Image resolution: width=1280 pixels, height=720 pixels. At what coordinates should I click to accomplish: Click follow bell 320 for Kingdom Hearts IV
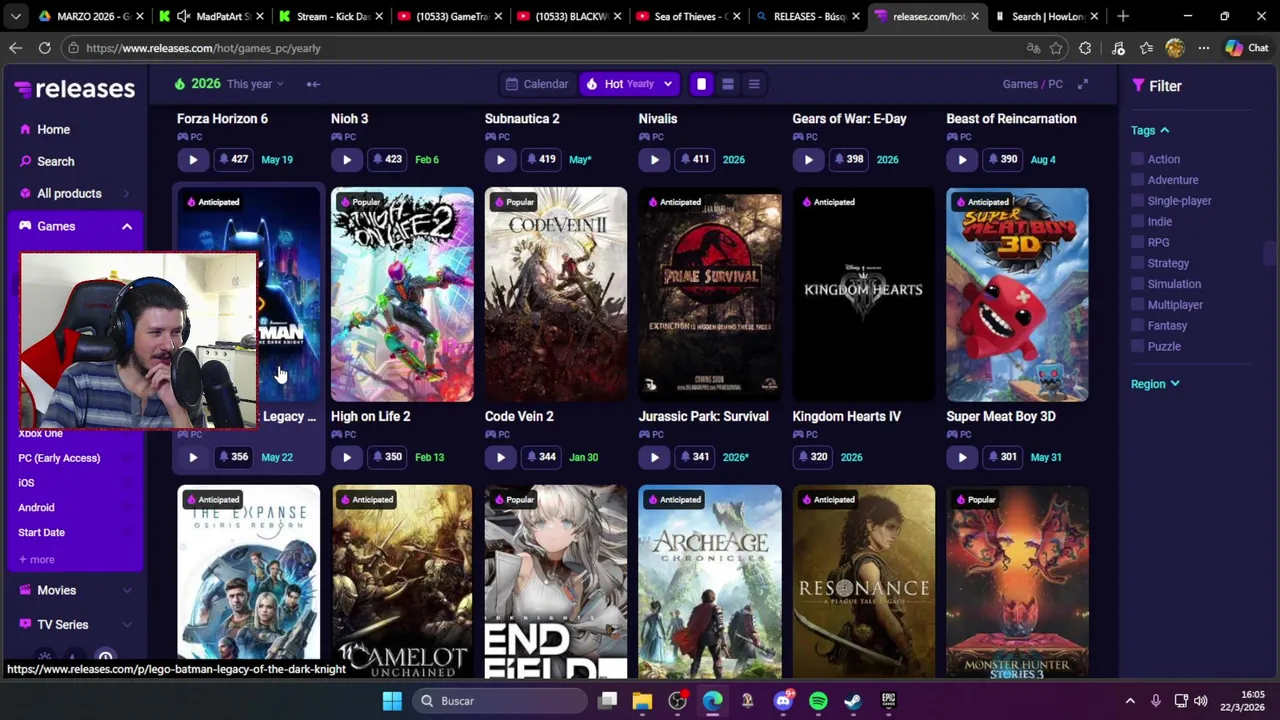[813, 457]
